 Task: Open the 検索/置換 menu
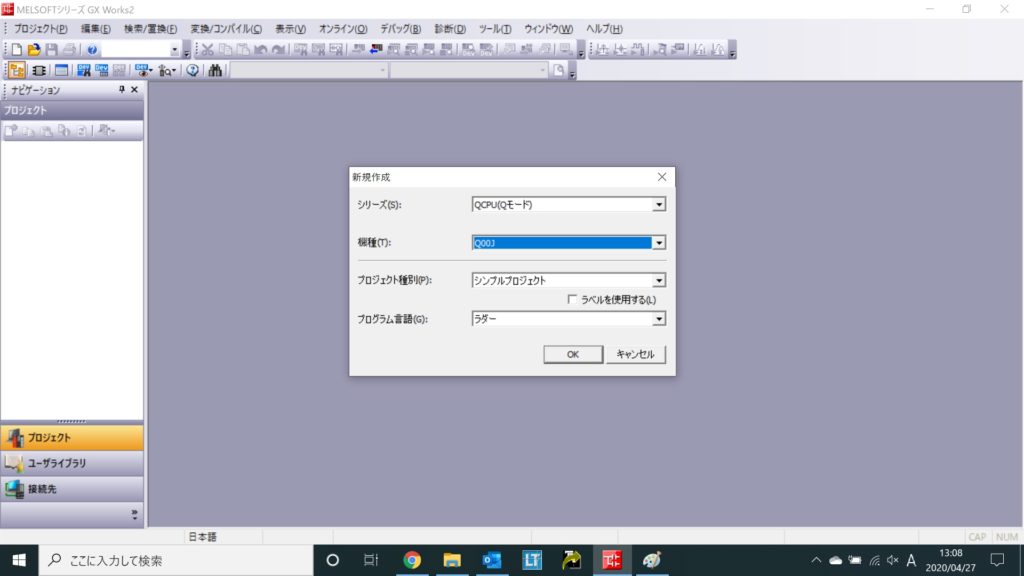[x=150, y=29]
